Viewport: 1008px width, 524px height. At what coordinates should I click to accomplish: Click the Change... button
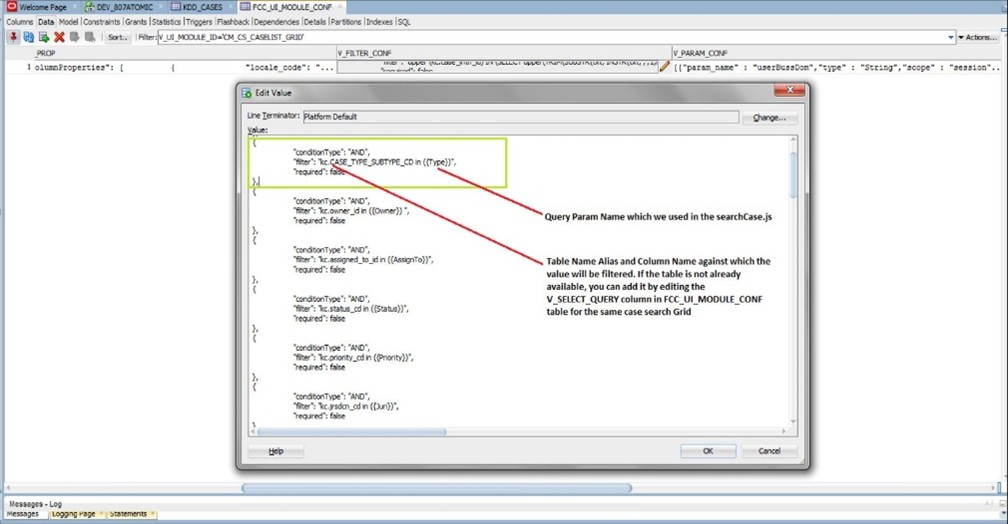769,118
